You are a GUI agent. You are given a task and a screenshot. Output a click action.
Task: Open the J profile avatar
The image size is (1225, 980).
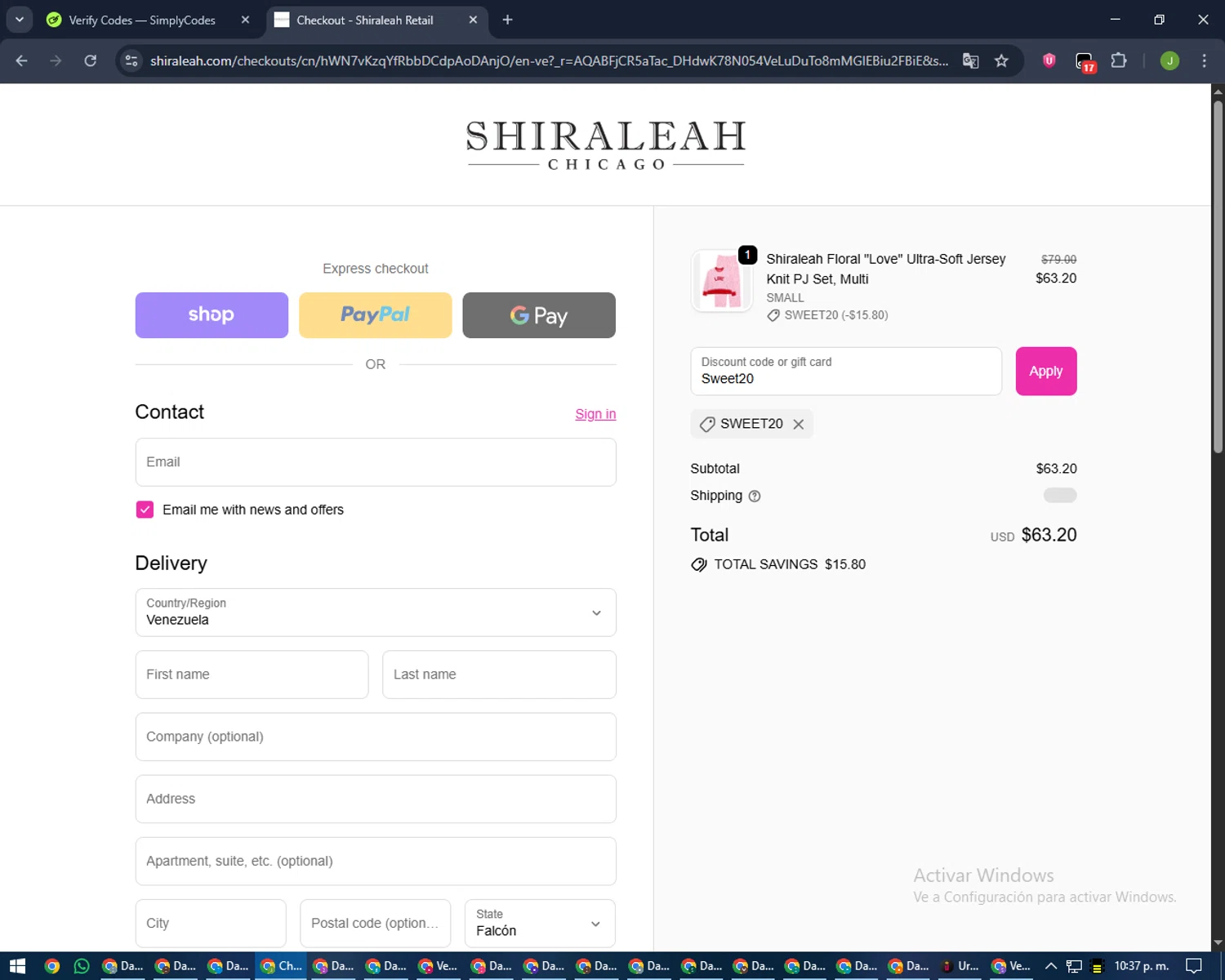coord(1169,60)
